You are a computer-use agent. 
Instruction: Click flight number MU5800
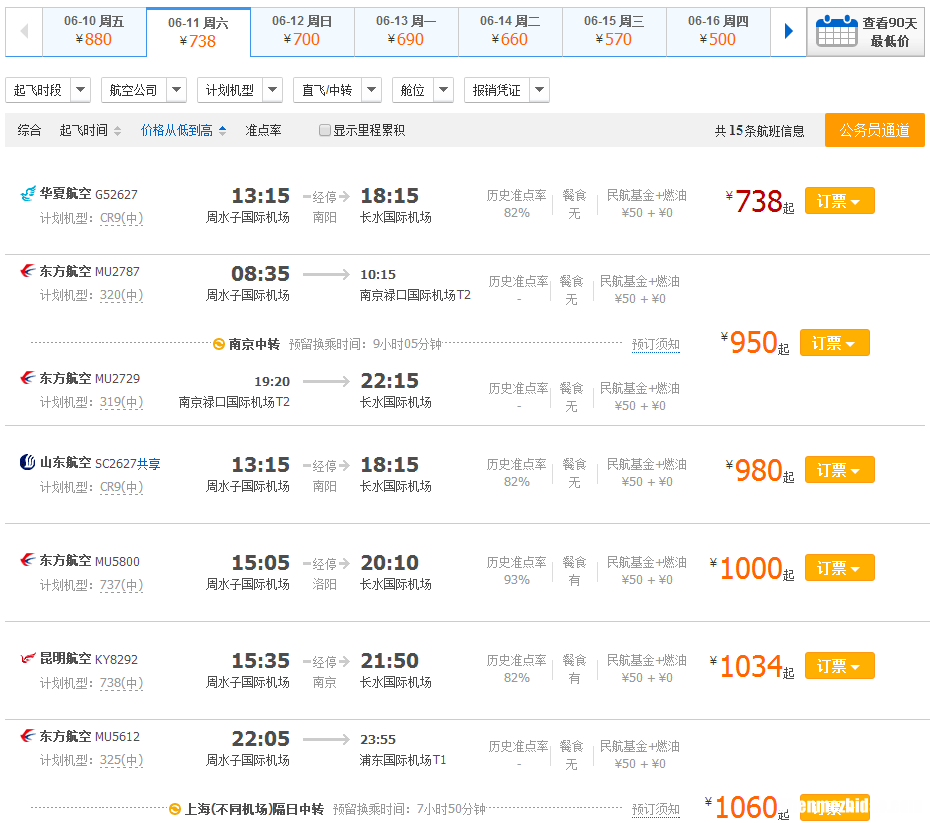(117, 562)
